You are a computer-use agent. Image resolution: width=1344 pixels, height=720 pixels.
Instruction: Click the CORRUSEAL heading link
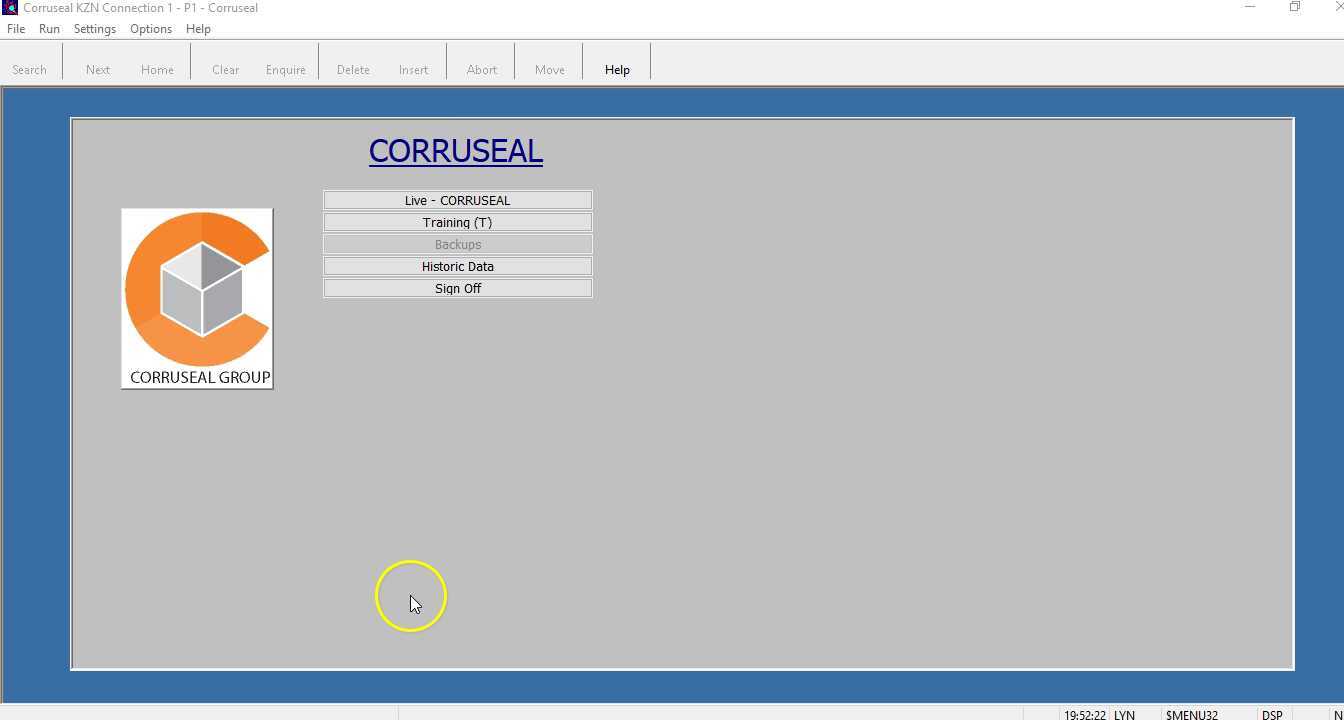pos(456,151)
